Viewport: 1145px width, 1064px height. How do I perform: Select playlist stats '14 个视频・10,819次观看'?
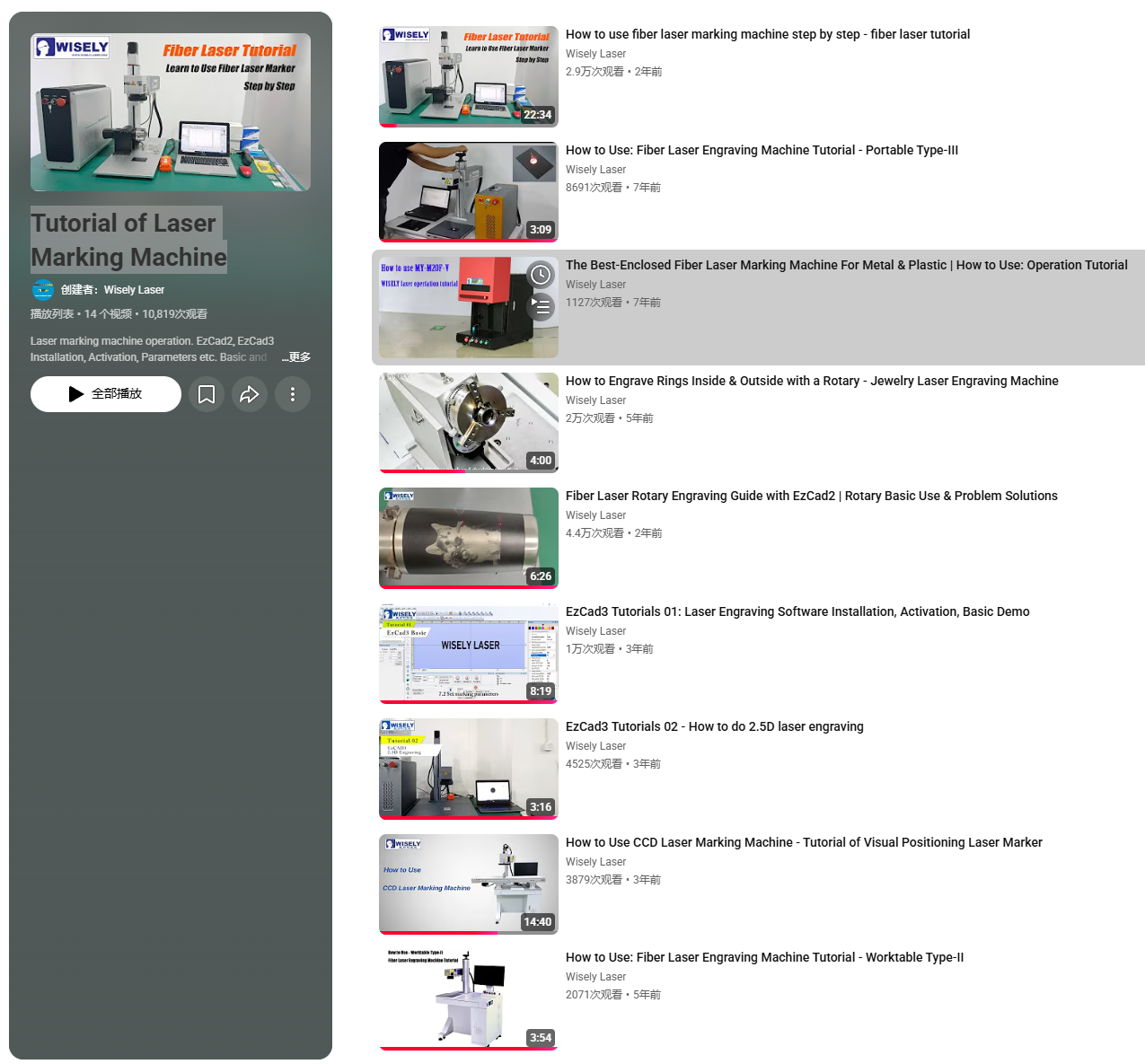(x=145, y=314)
